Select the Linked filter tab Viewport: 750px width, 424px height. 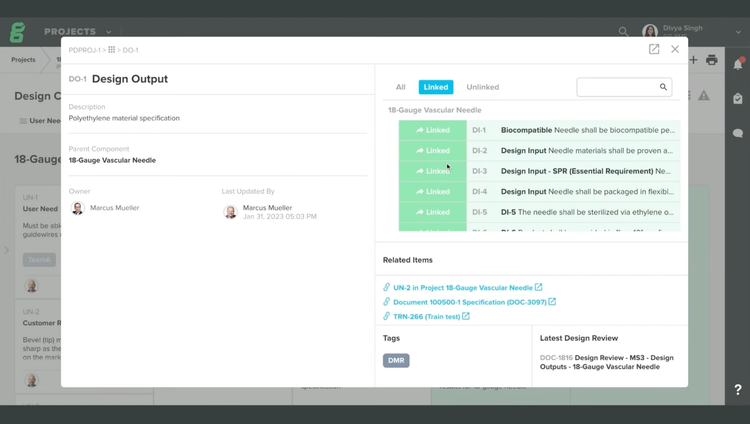pyautogui.click(x=436, y=87)
